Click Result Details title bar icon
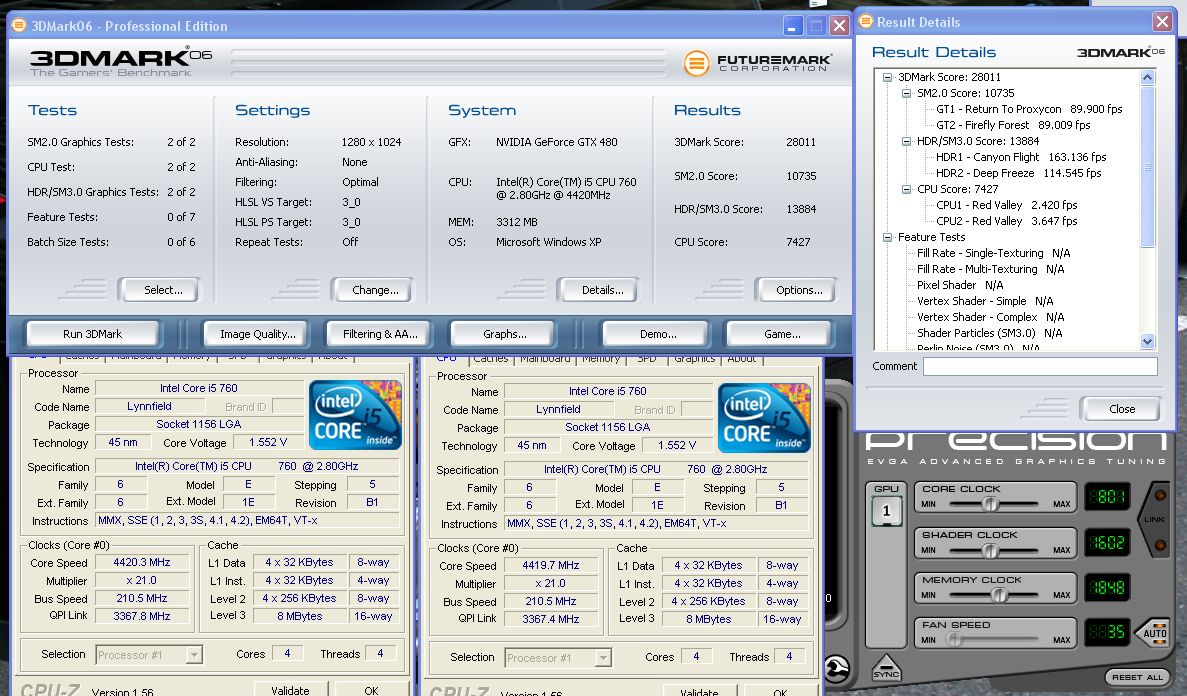 click(865, 22)
